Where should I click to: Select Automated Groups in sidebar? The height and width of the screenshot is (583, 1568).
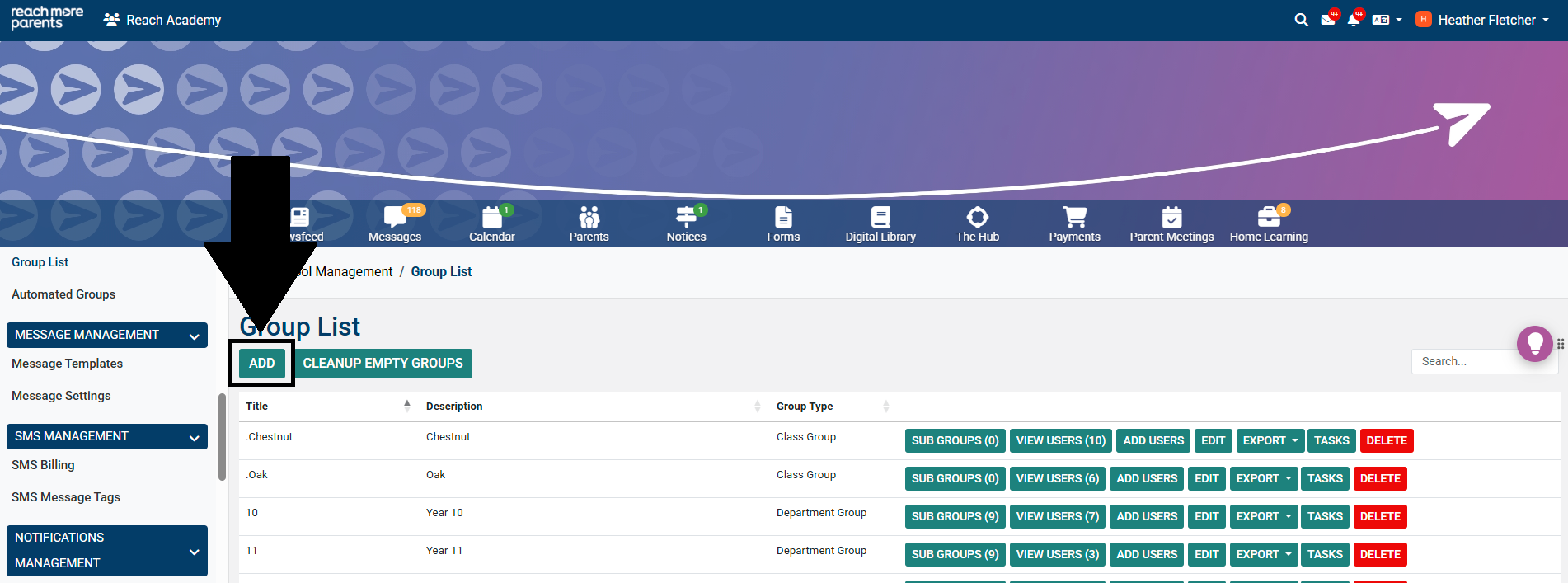[63, 294]
